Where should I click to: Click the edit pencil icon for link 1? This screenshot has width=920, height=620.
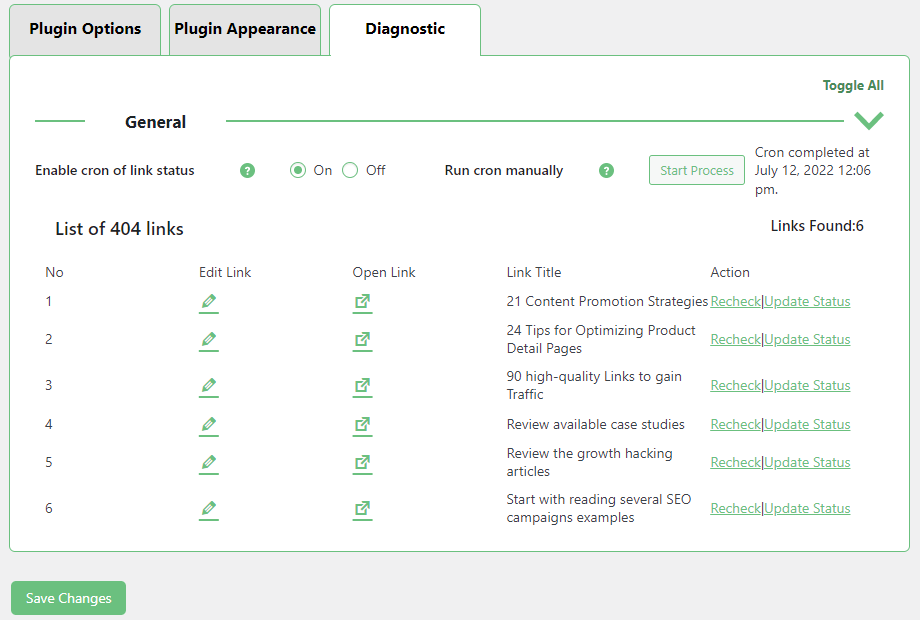(208, 302)
